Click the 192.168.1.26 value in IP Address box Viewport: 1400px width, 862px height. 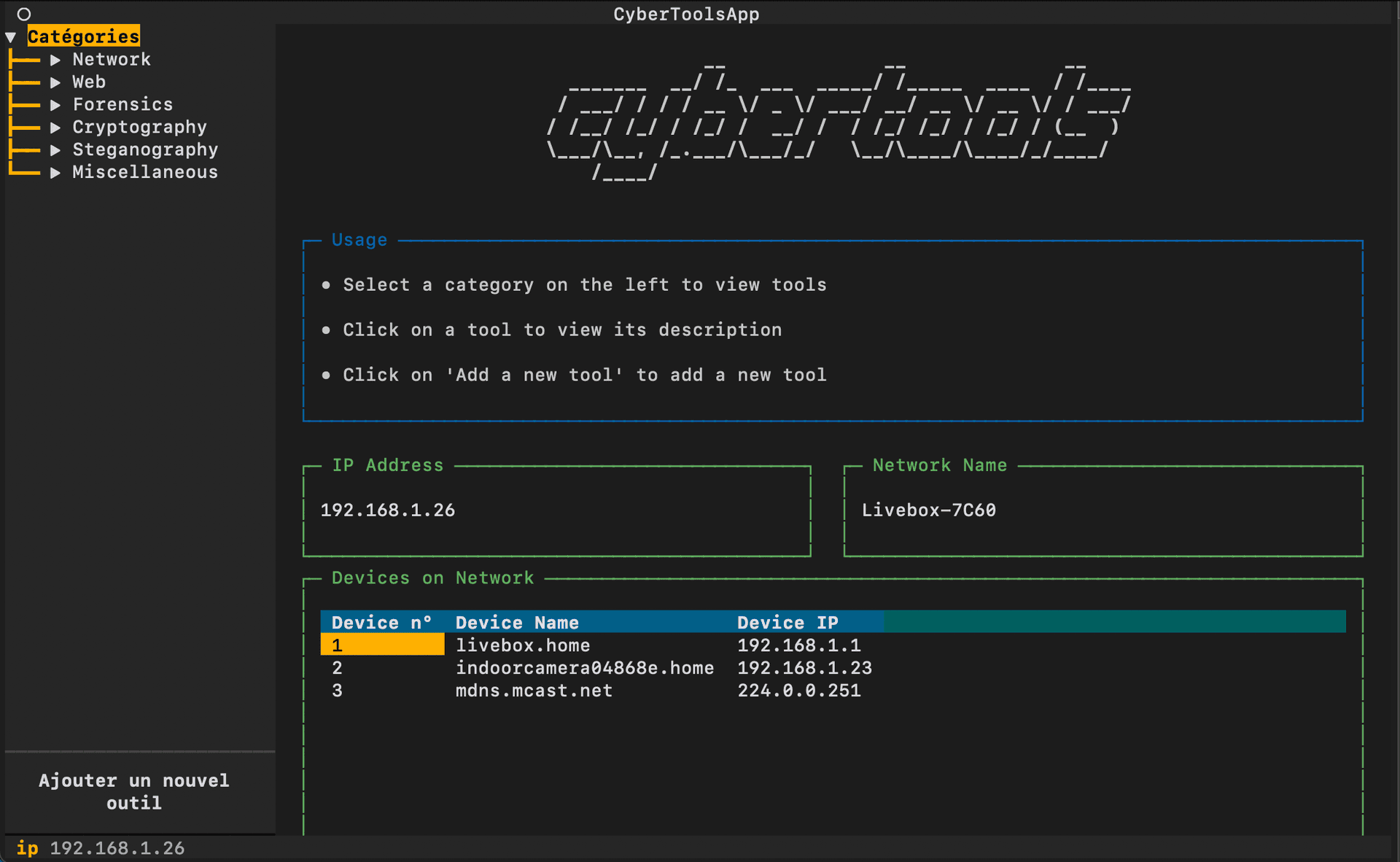click(x=388, y=510)
